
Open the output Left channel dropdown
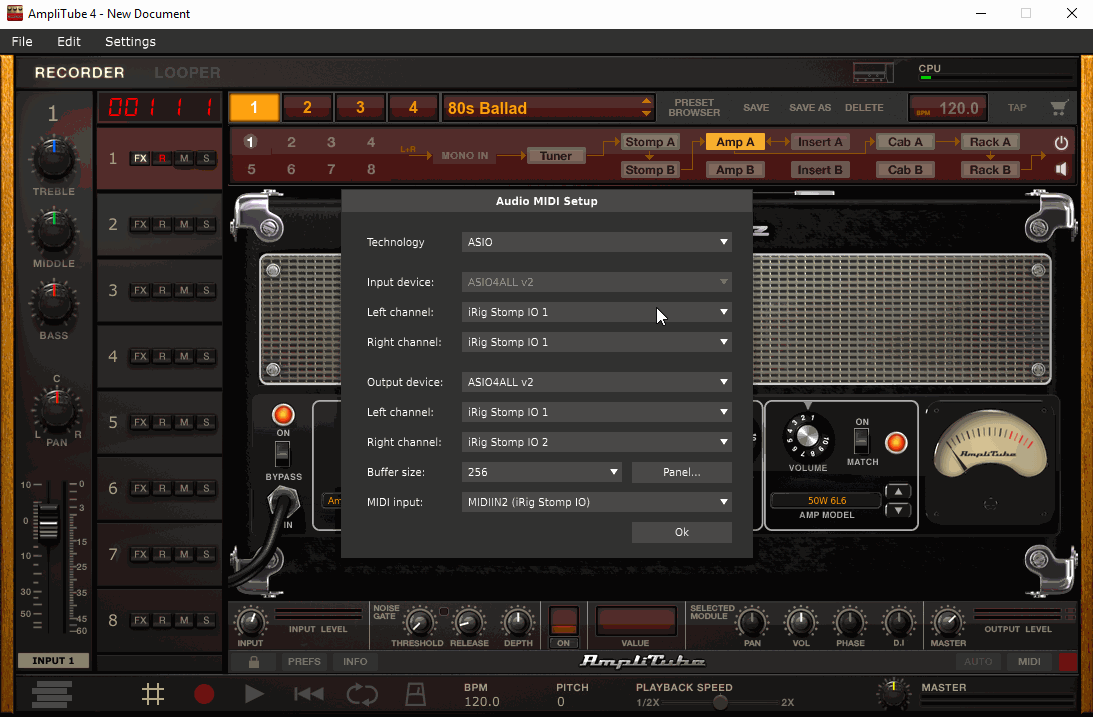pyautogui.click(x=597, y=412)
